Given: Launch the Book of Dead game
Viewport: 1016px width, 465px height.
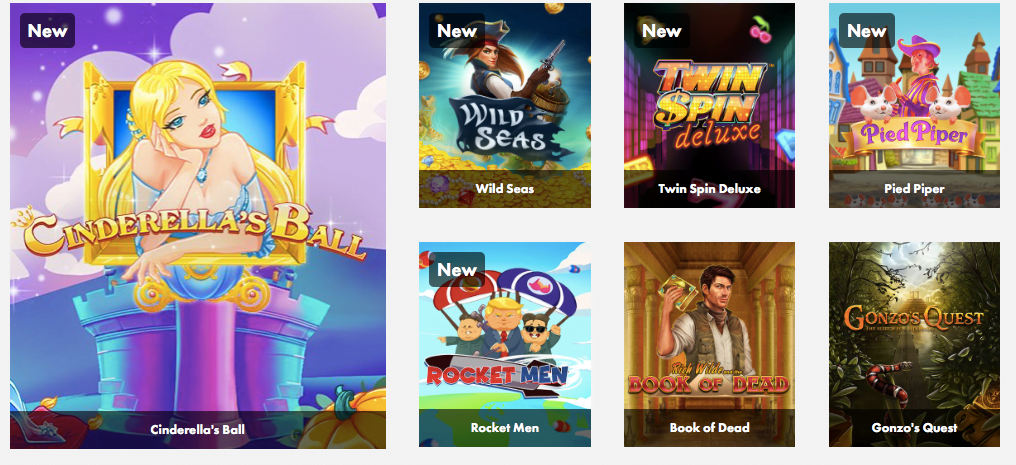Looking at the screenshot, I should 710,345.
